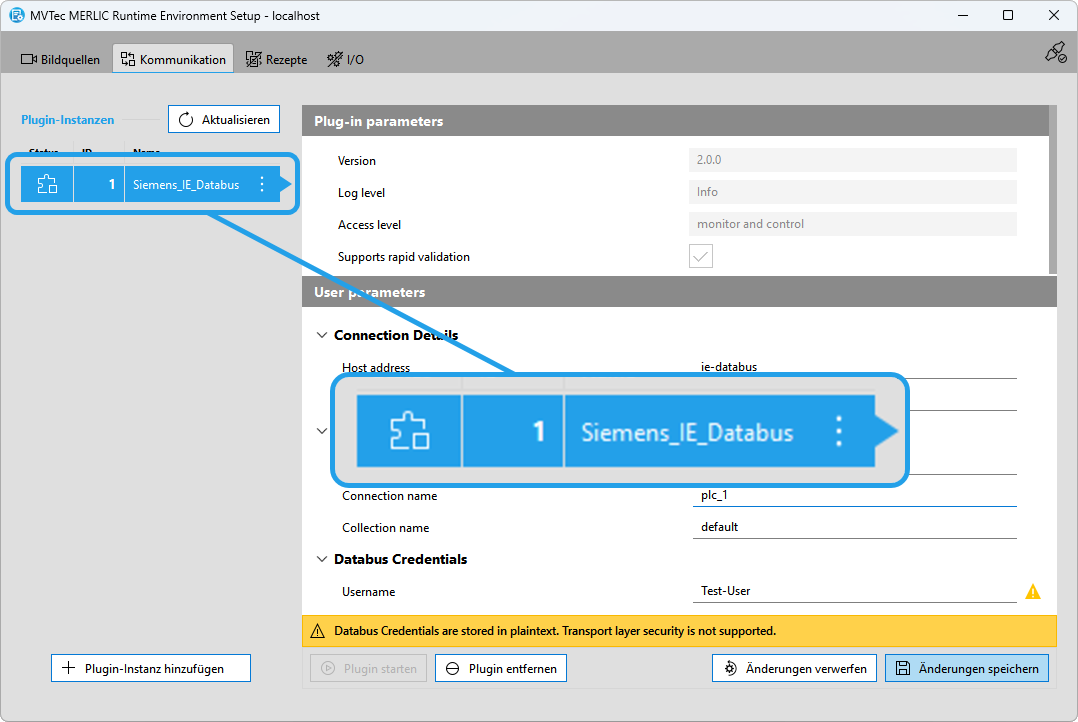Click the Plug-in parameters vertical scrollbar
Image resolution: width=1078 pixels, height=722 pixels.
[x=1052, y=190]
